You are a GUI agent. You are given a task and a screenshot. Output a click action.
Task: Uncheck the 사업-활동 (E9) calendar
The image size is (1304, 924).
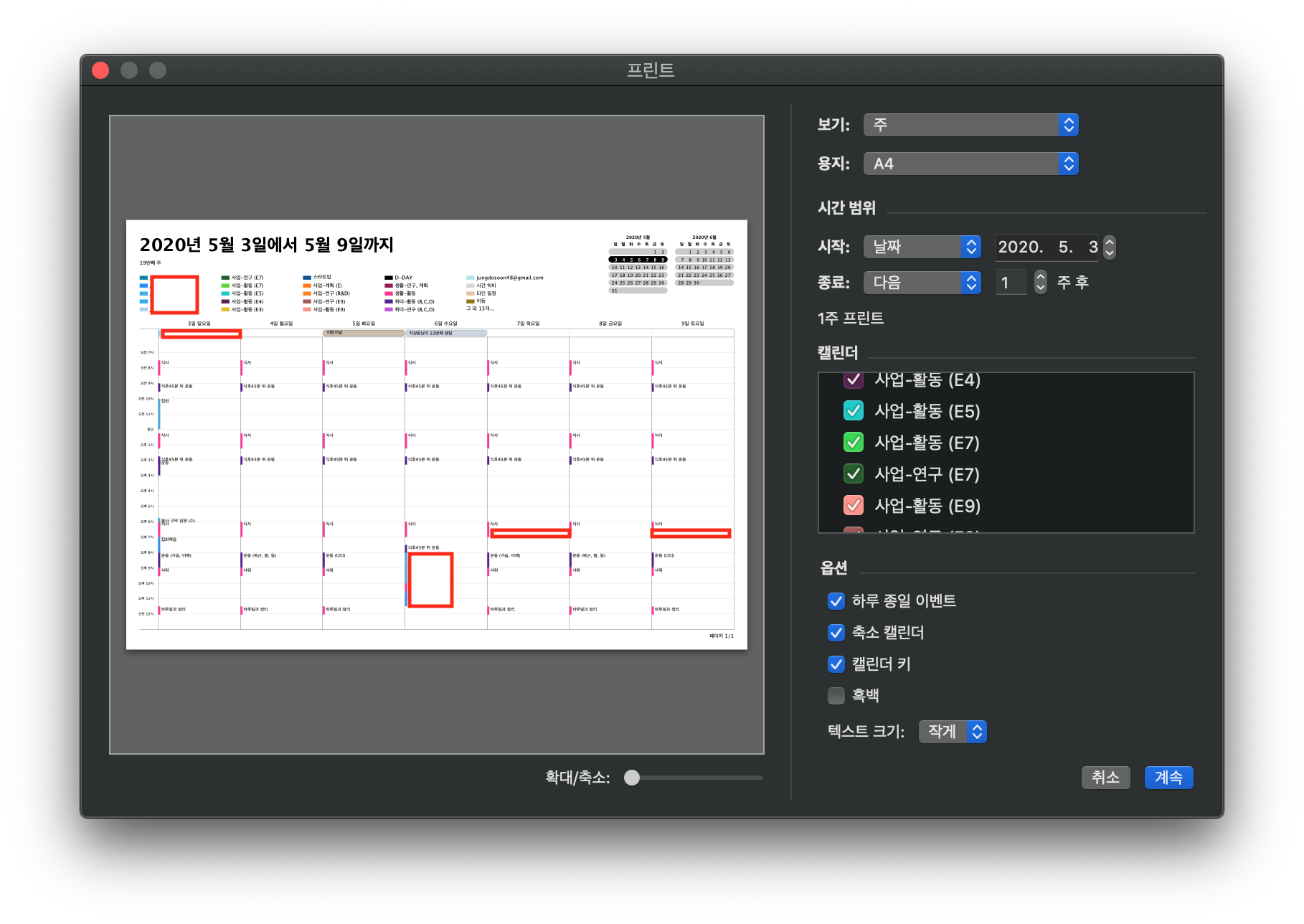[854, 506]
